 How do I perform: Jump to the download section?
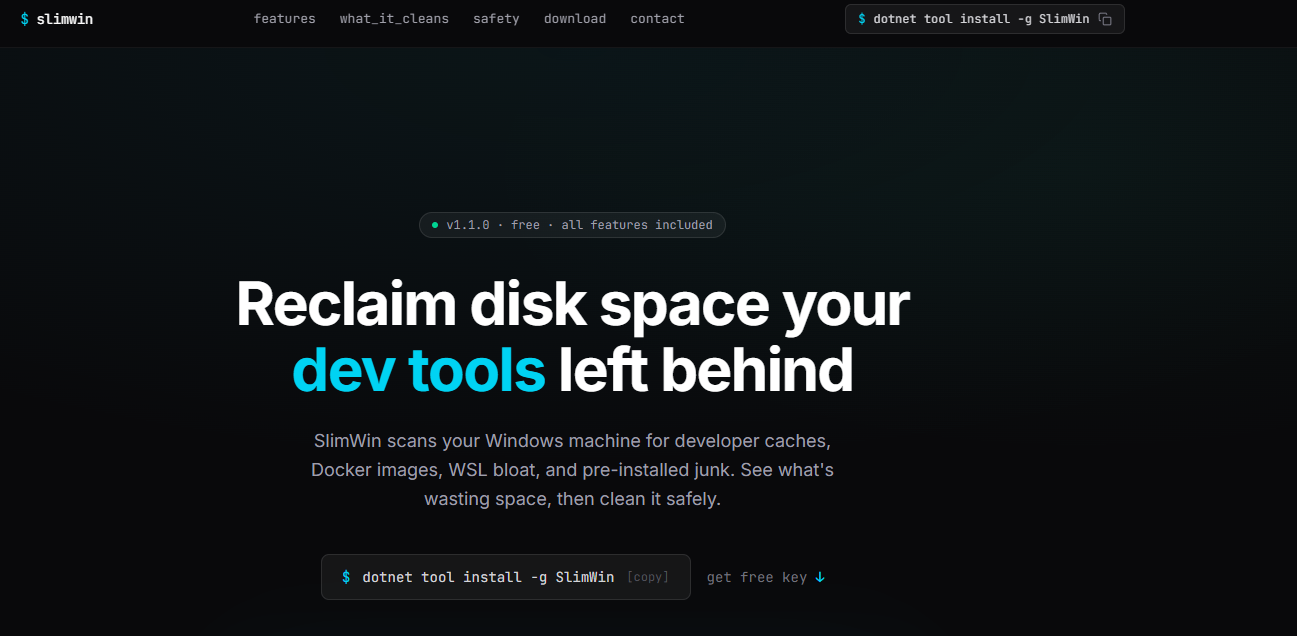click(x=575, y=19)
